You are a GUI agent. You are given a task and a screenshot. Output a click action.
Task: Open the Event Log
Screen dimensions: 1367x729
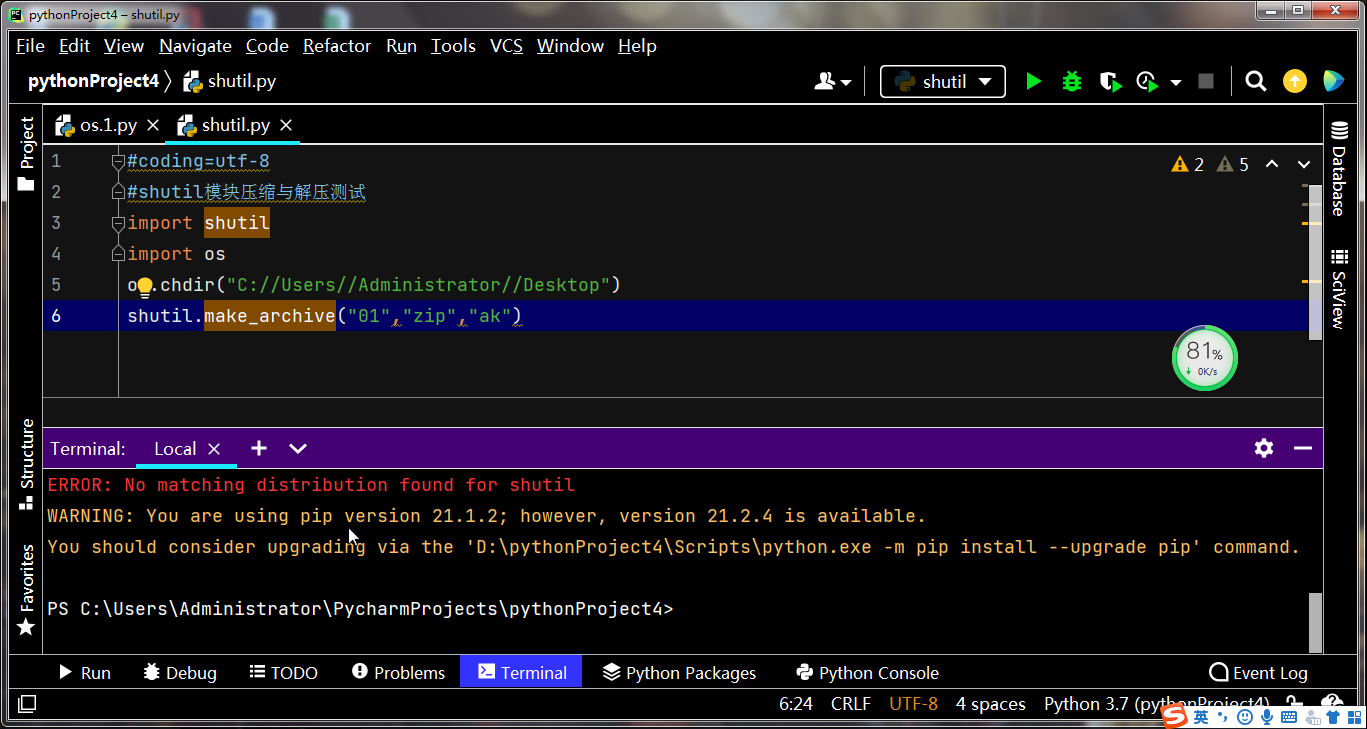click(x=1258, y=673)
